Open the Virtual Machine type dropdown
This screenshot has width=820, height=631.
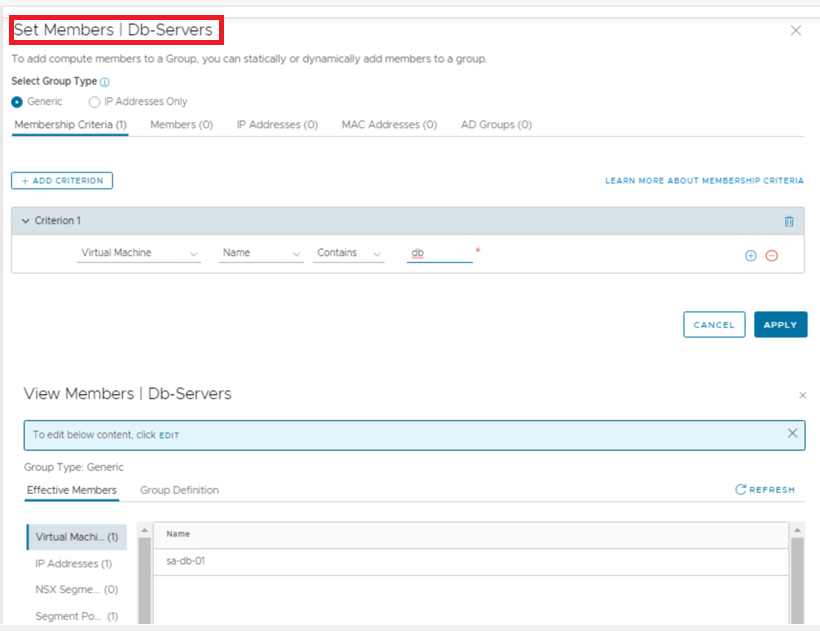139,254
